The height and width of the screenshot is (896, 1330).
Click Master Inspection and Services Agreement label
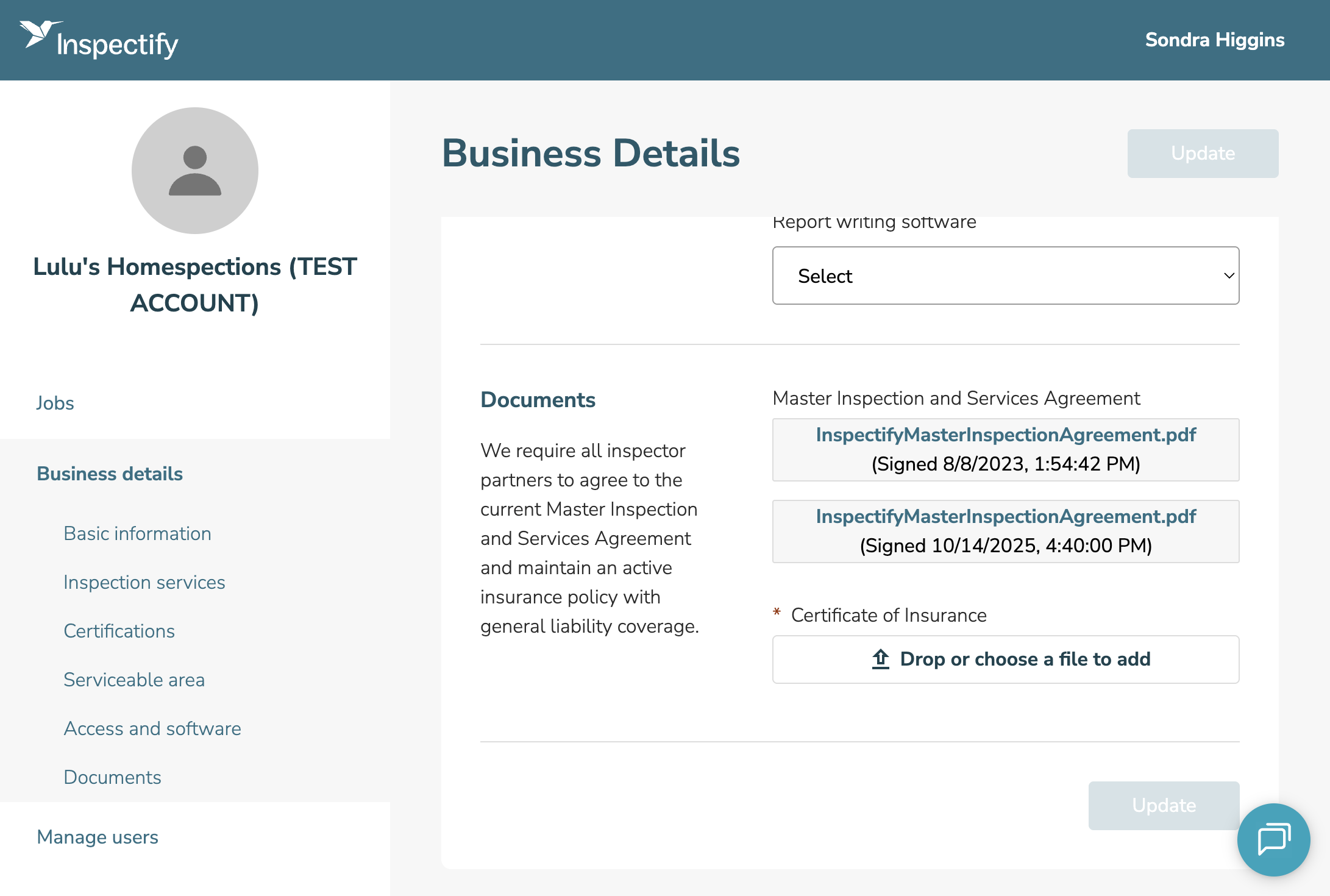coord(956,398)
